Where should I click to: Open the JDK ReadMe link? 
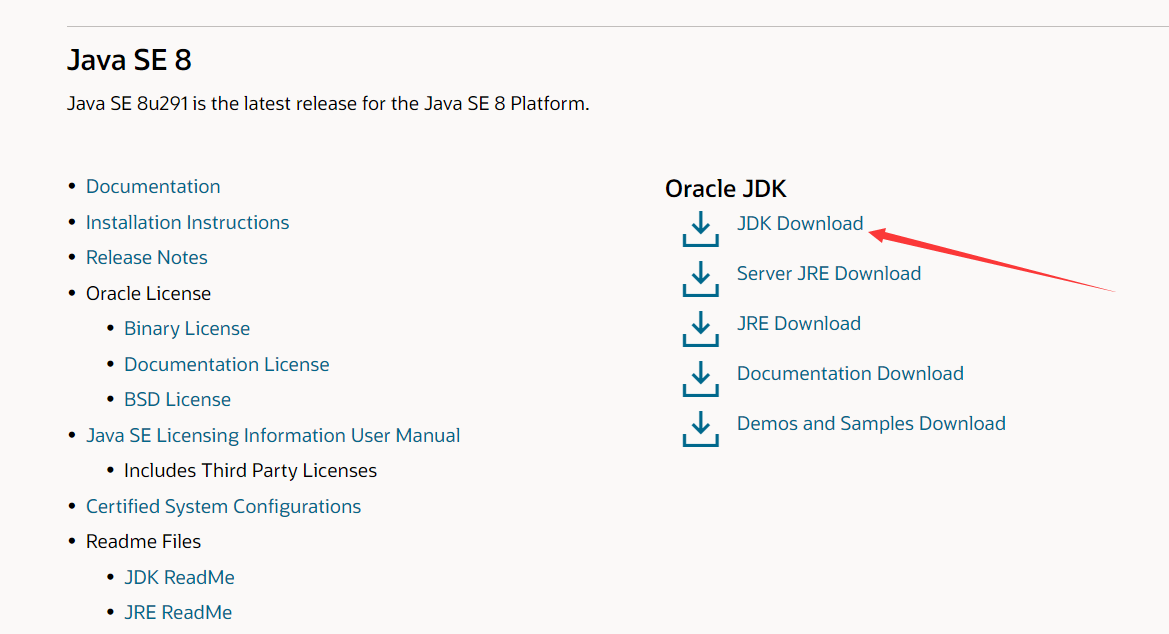coord(179,578)
